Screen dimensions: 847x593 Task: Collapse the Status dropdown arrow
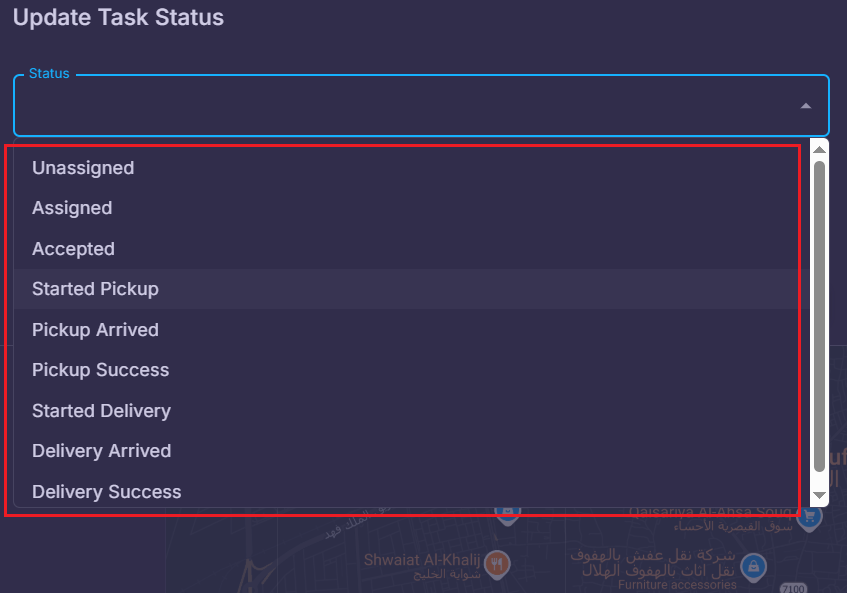click(x=805, y=106)
